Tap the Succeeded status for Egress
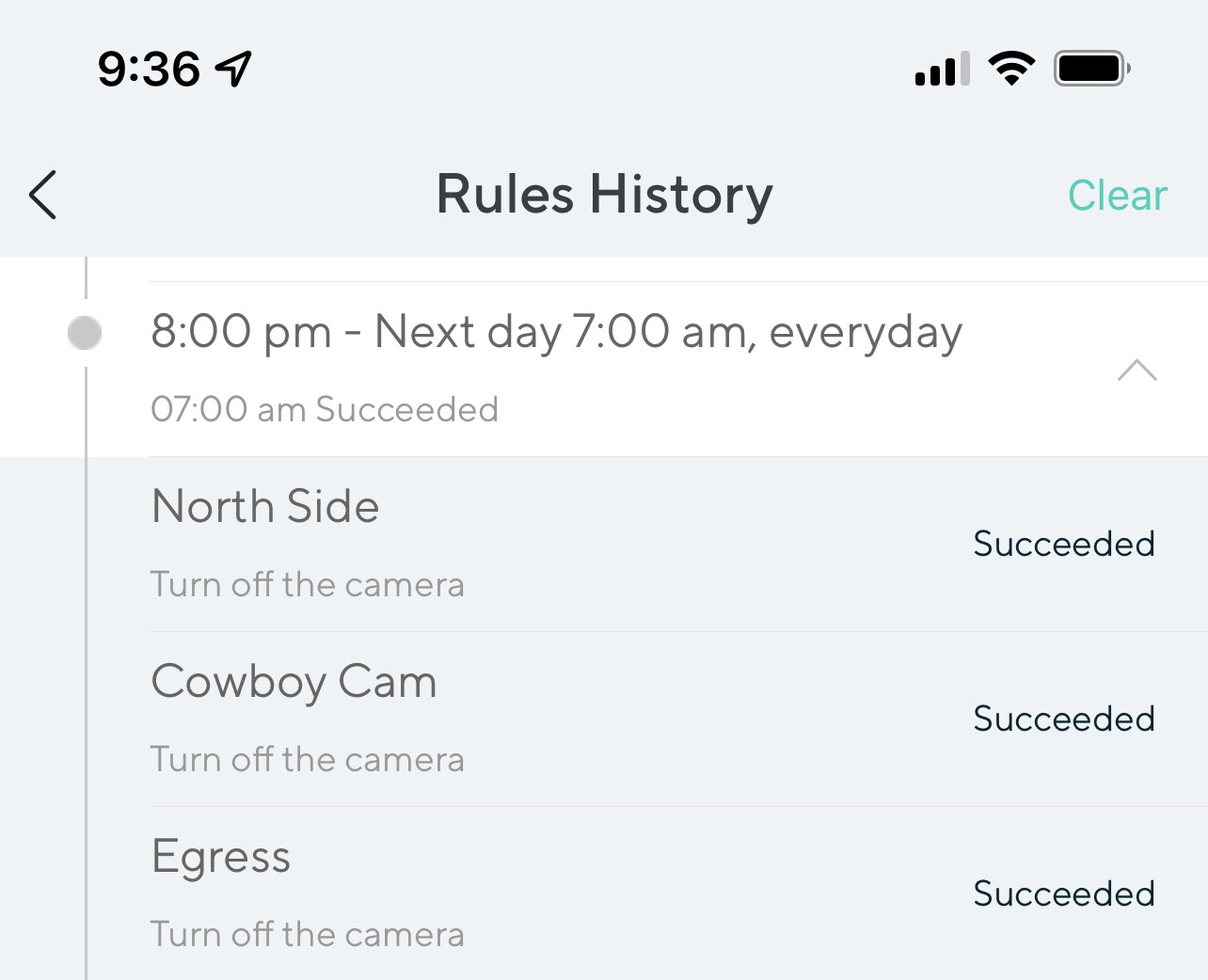1208x980 pixels. tap(1063, 893)
